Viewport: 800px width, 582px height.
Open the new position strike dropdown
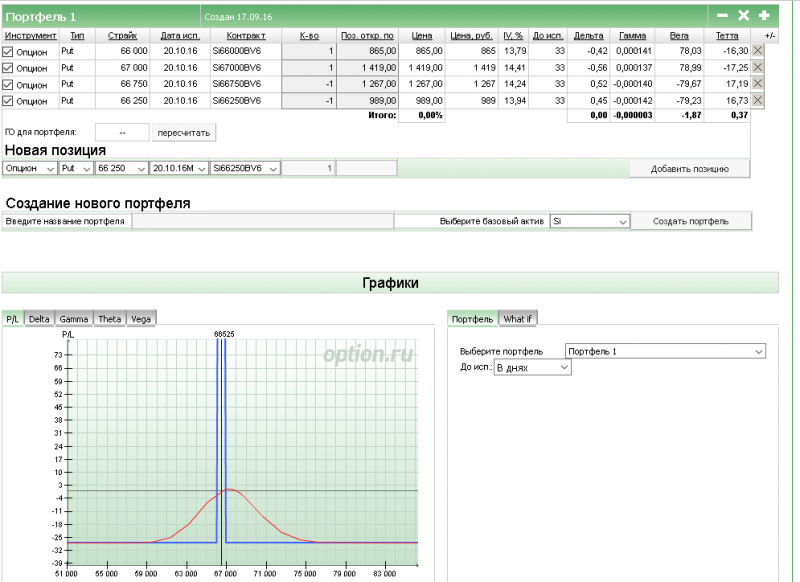[120, 169]
